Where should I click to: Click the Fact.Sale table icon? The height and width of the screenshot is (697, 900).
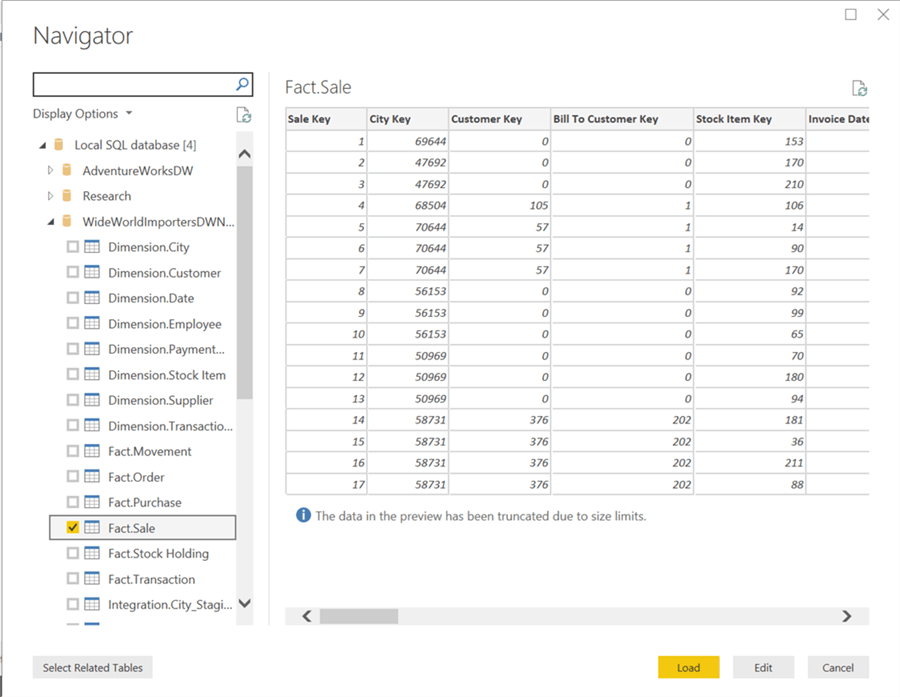coord(93,527)
